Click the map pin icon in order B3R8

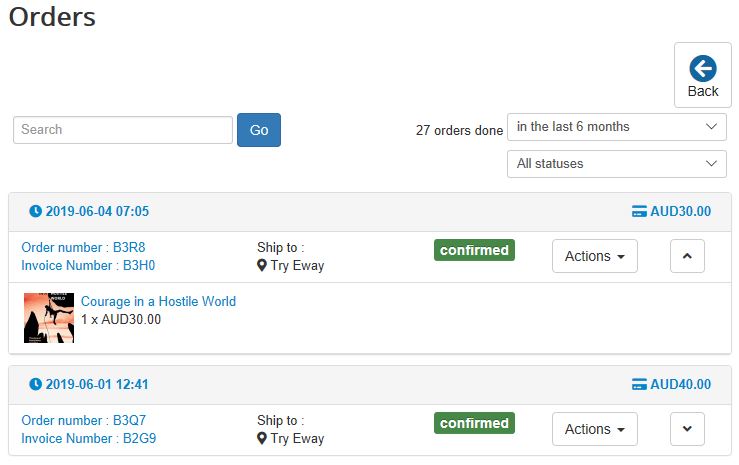pos(262,266)
